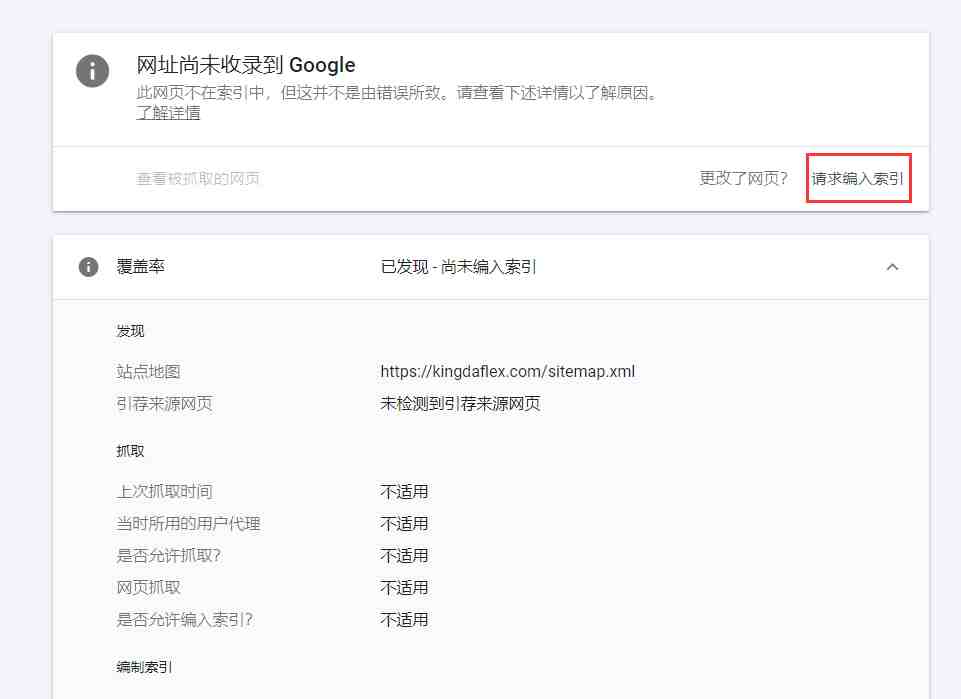The width and height of the screenshot is (961, 699).
Task: Click 不适用 value for 网页抓取
Action: (405, 588)
